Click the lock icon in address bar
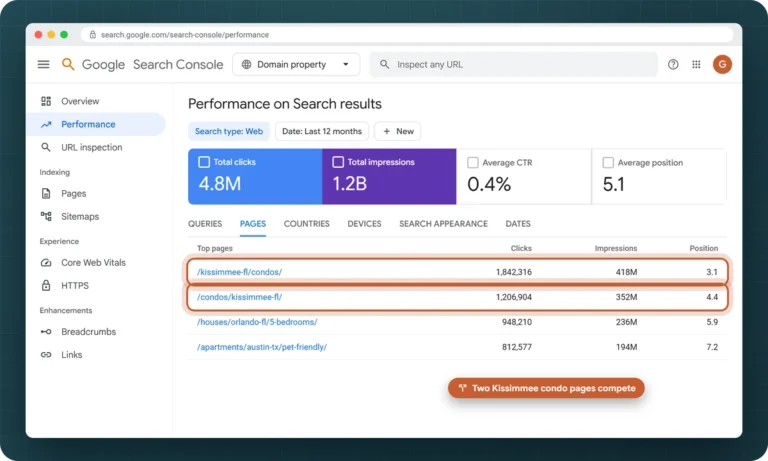Image resolution: width=768 pixels, height=461 pixels. pyautogui.click(x=93, y=34)
